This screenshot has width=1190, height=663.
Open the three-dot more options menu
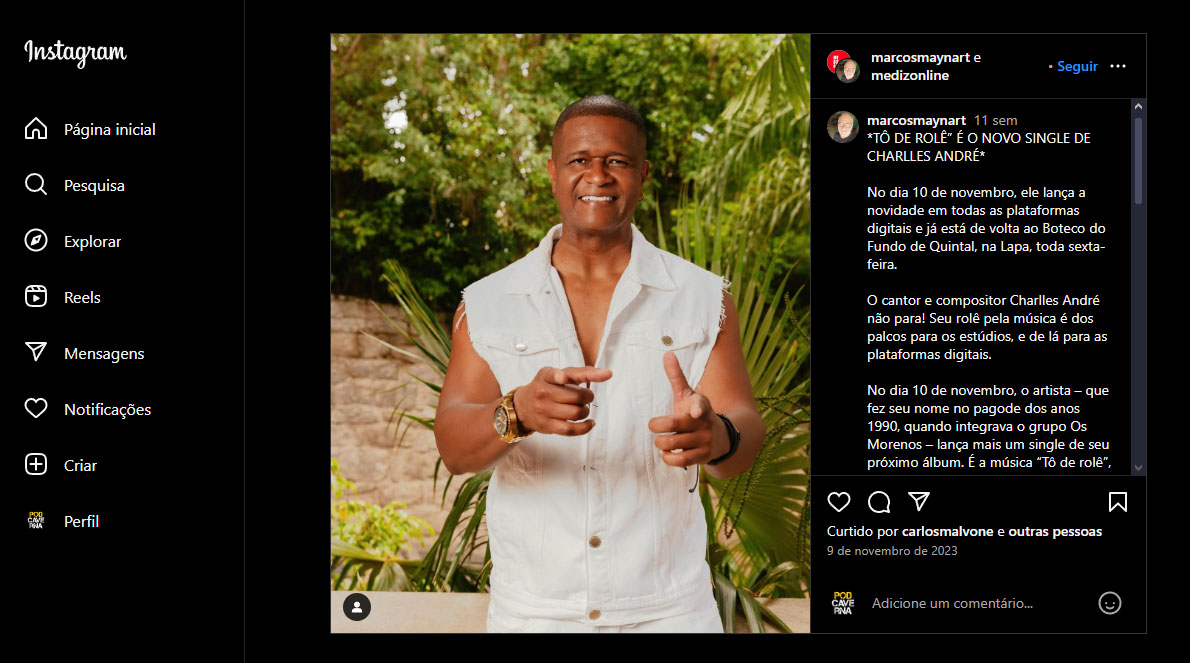pos(1118,66)
